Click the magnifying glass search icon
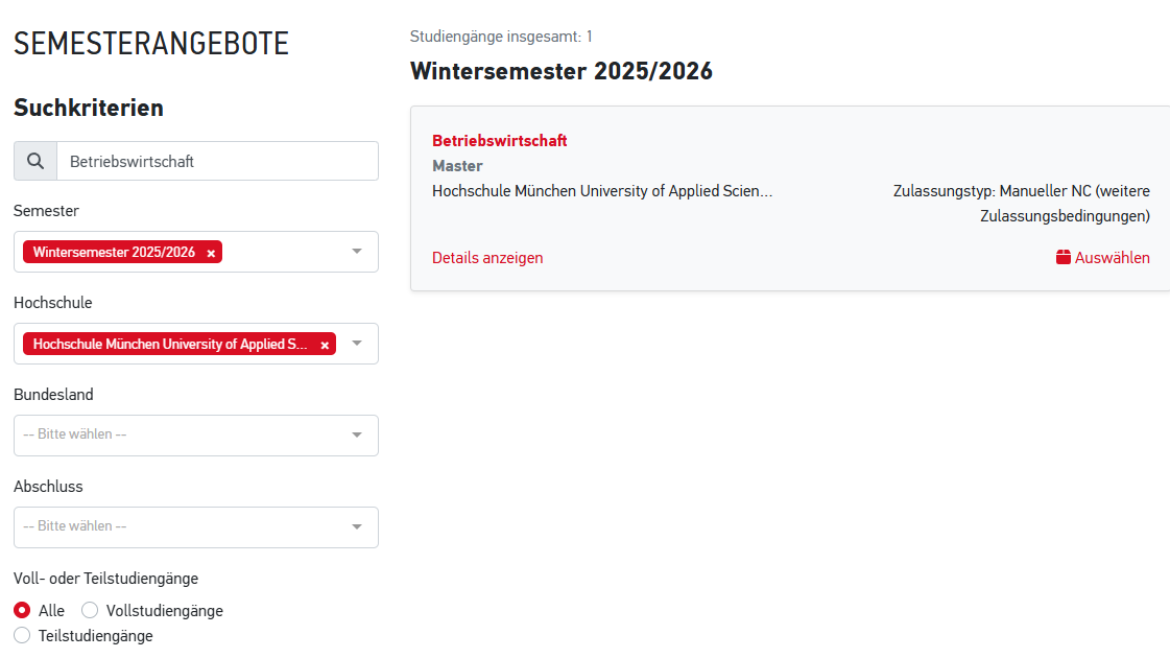The width and height of the screenshot is (1170, 658). click(x=35, y=161)
